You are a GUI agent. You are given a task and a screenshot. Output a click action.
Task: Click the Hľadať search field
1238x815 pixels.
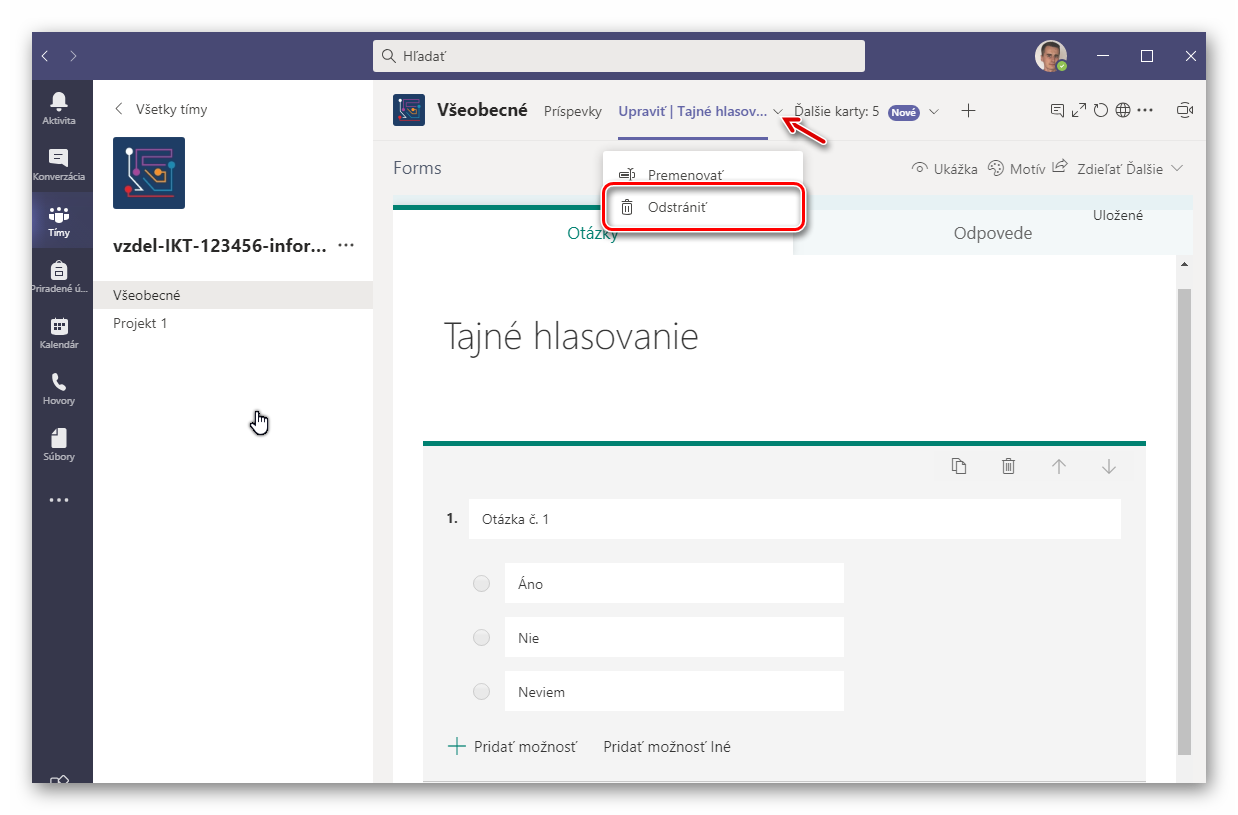pos(620,56)
